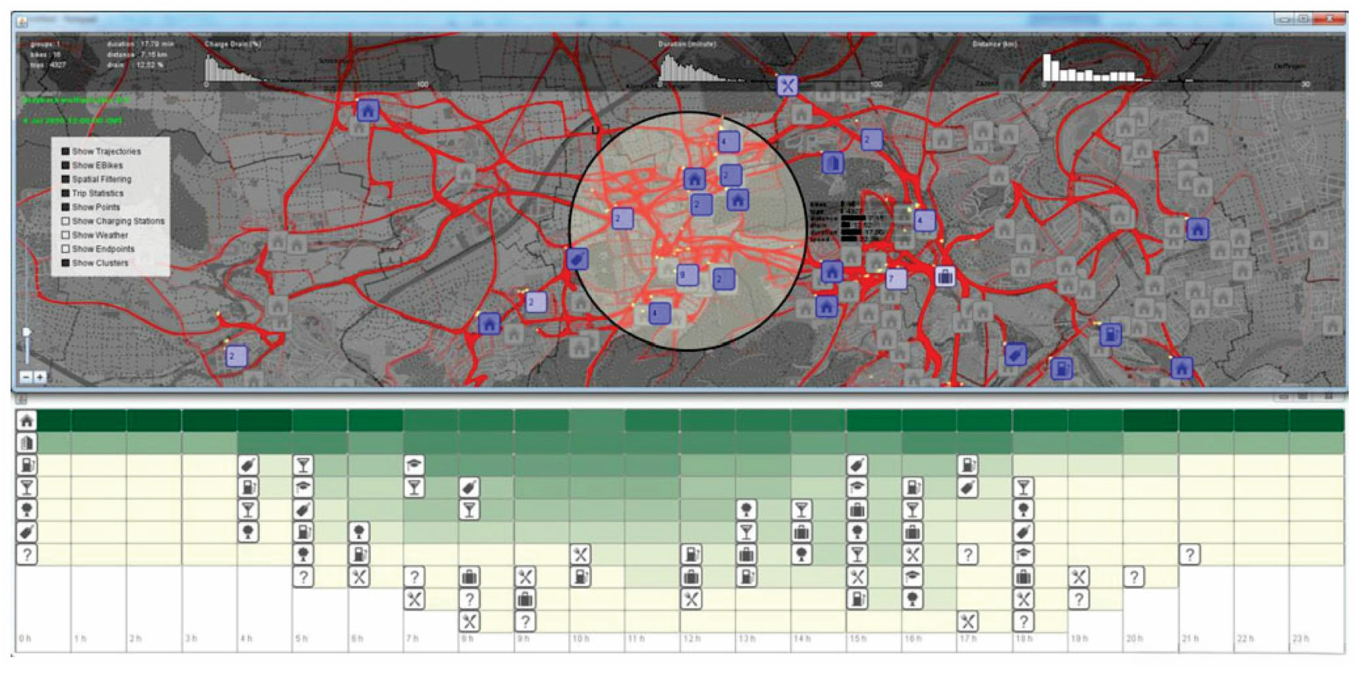Open the map cluster marker labeled 7
1358x674 pixels.
coord(896,279)
